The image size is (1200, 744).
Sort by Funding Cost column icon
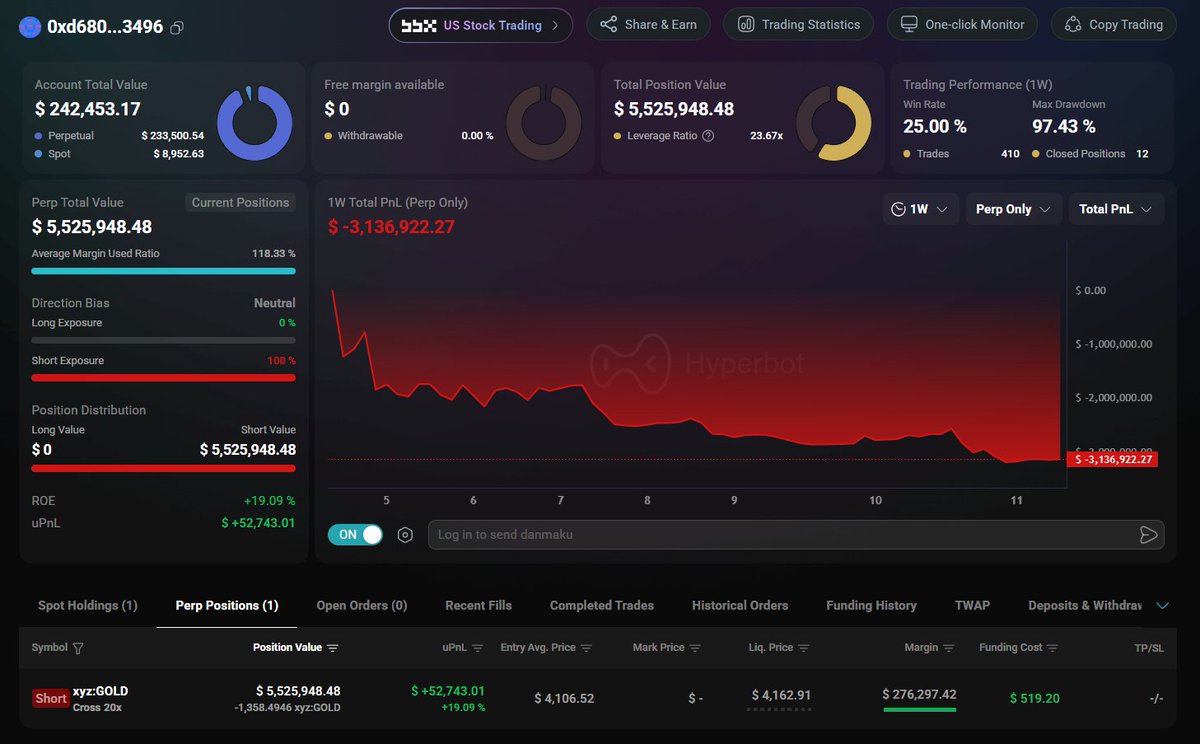(x=1053, y=648)
